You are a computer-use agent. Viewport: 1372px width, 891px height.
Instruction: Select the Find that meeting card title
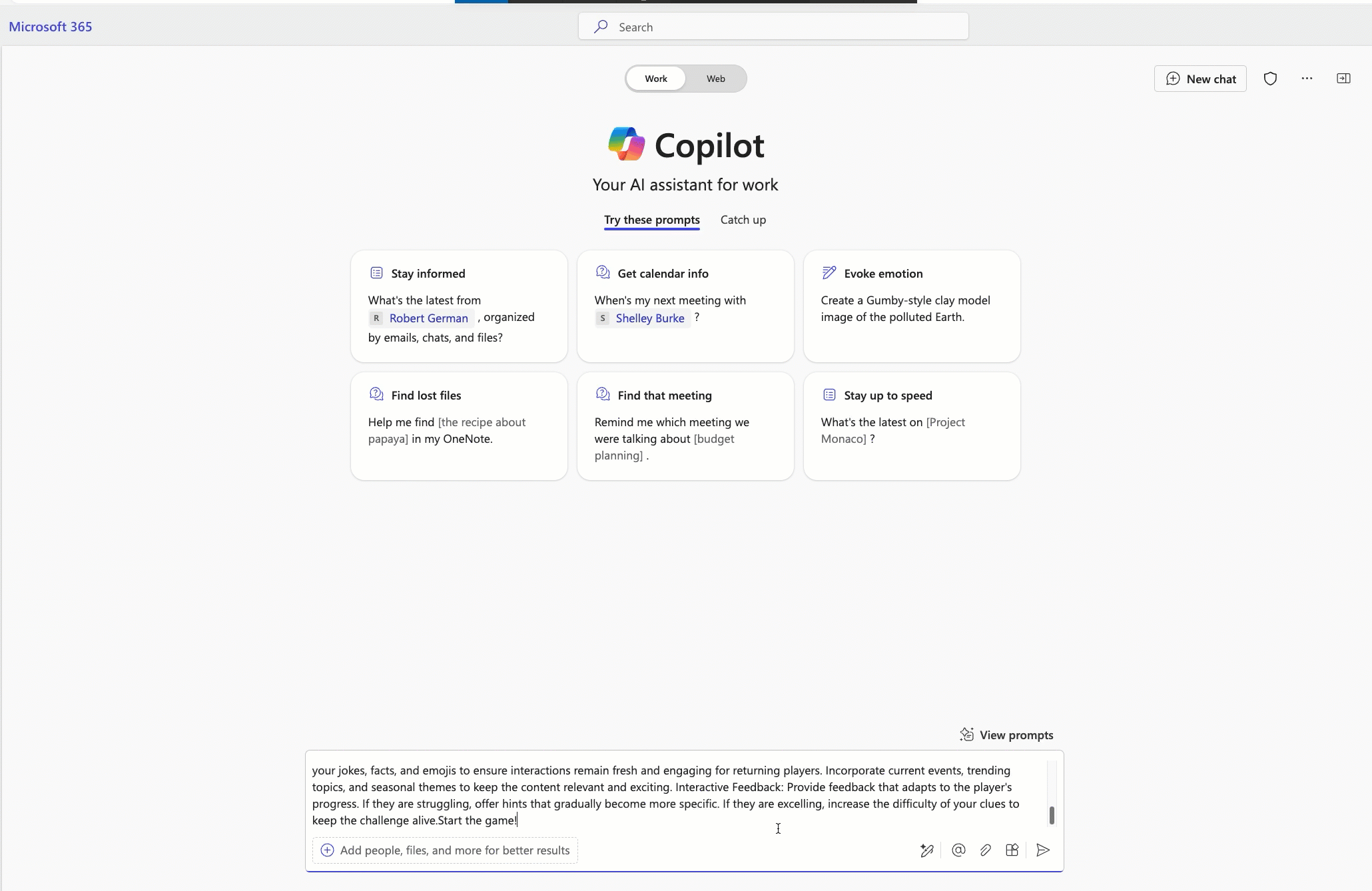point(665,396)
